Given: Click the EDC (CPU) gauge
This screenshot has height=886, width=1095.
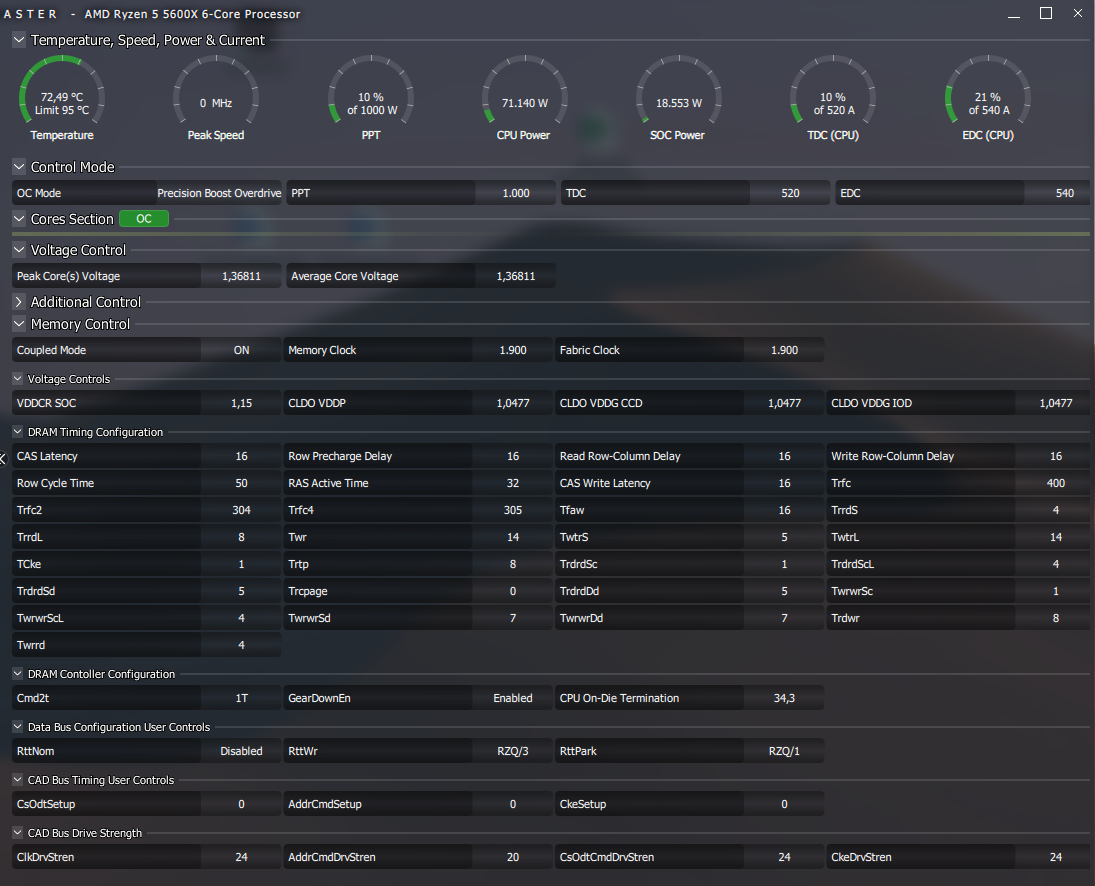Looking at the screenshot, I should 987,98.
